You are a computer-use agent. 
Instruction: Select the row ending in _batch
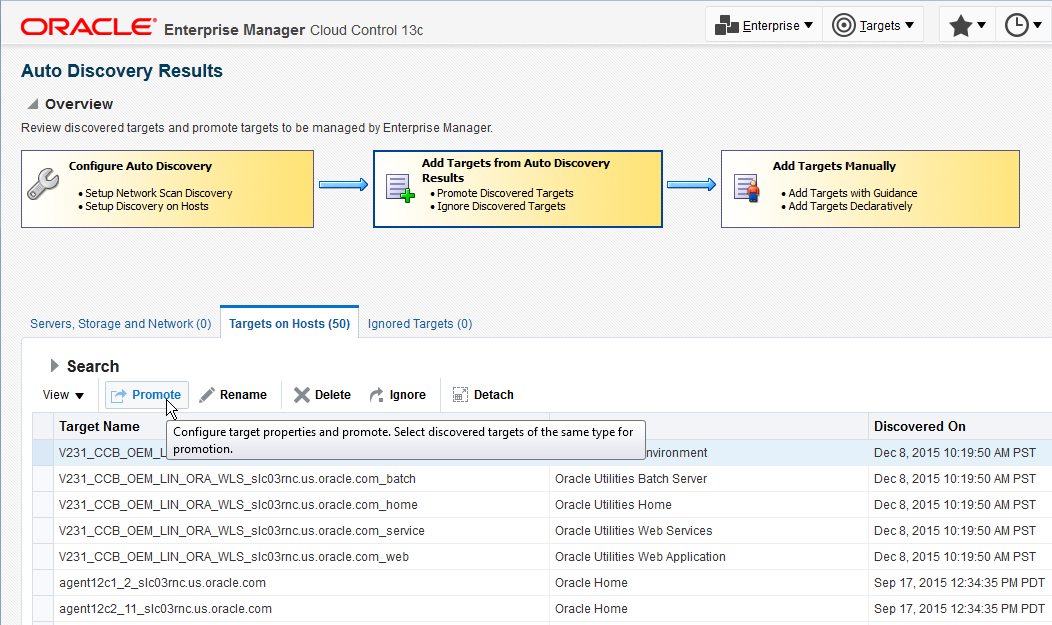tap(237, 479)
